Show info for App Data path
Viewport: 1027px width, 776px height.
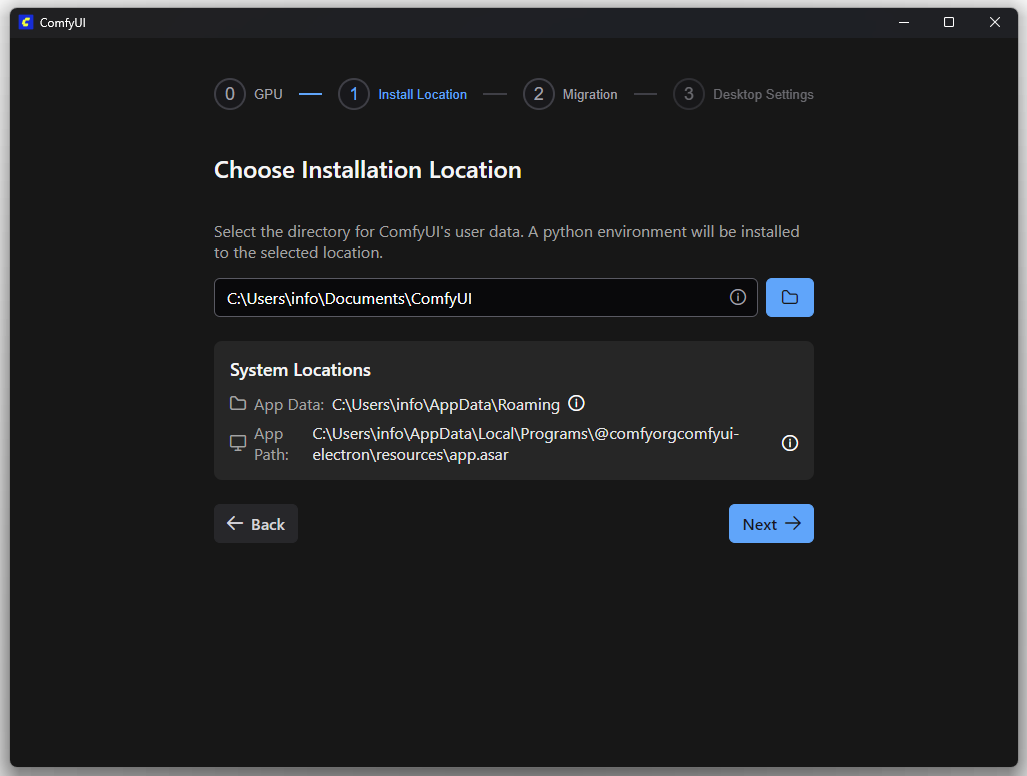click(576, 403)
